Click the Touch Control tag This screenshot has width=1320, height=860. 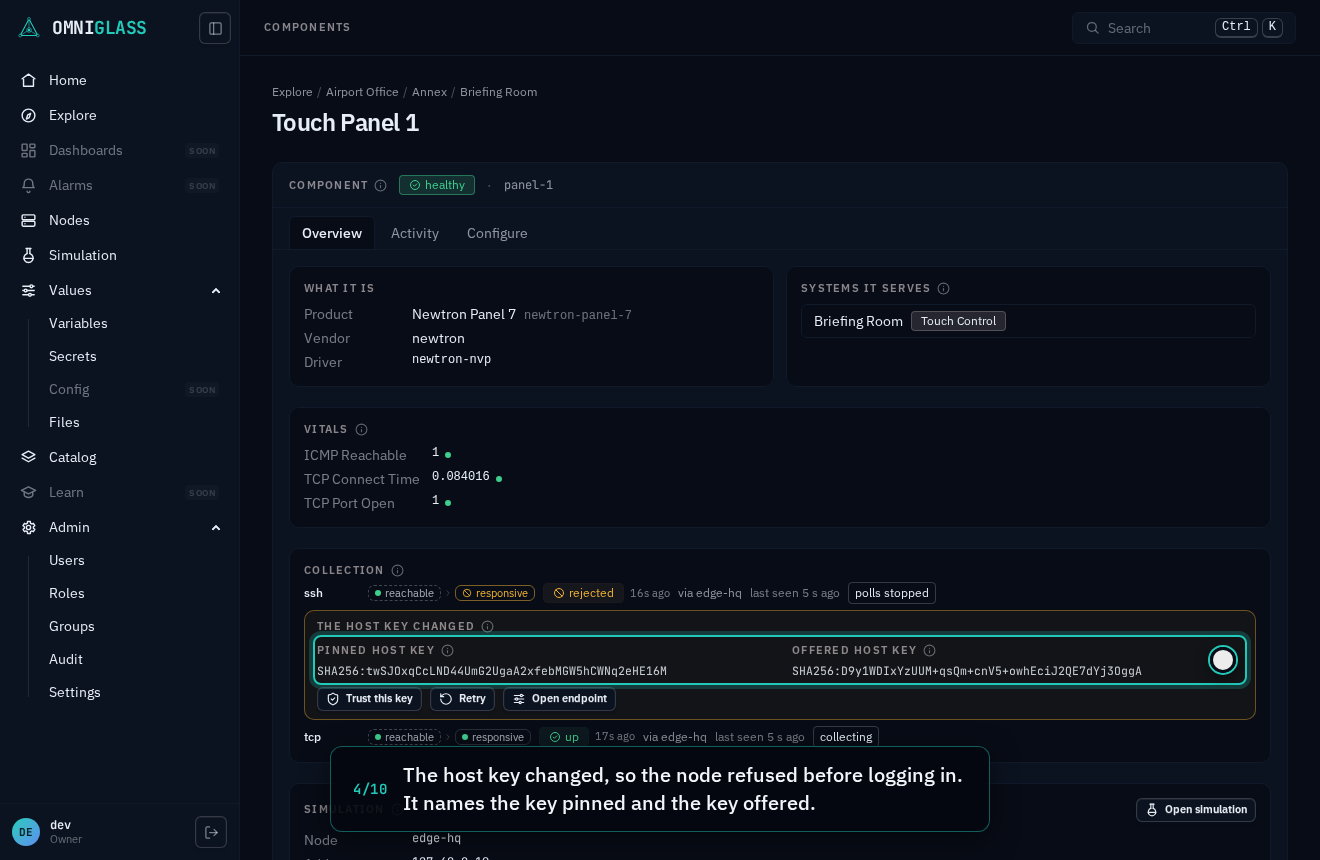[958, 321]
